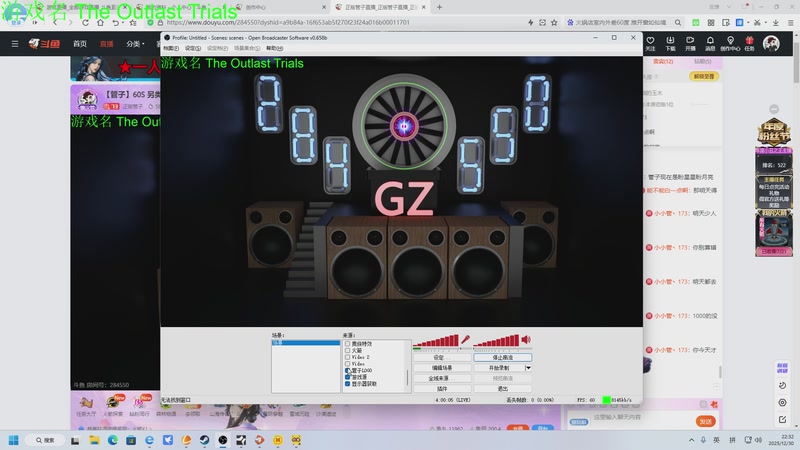The height and width of the screenshot is (450, 800).
Task: Click the browser address bar URL
Action: (288, 22)
